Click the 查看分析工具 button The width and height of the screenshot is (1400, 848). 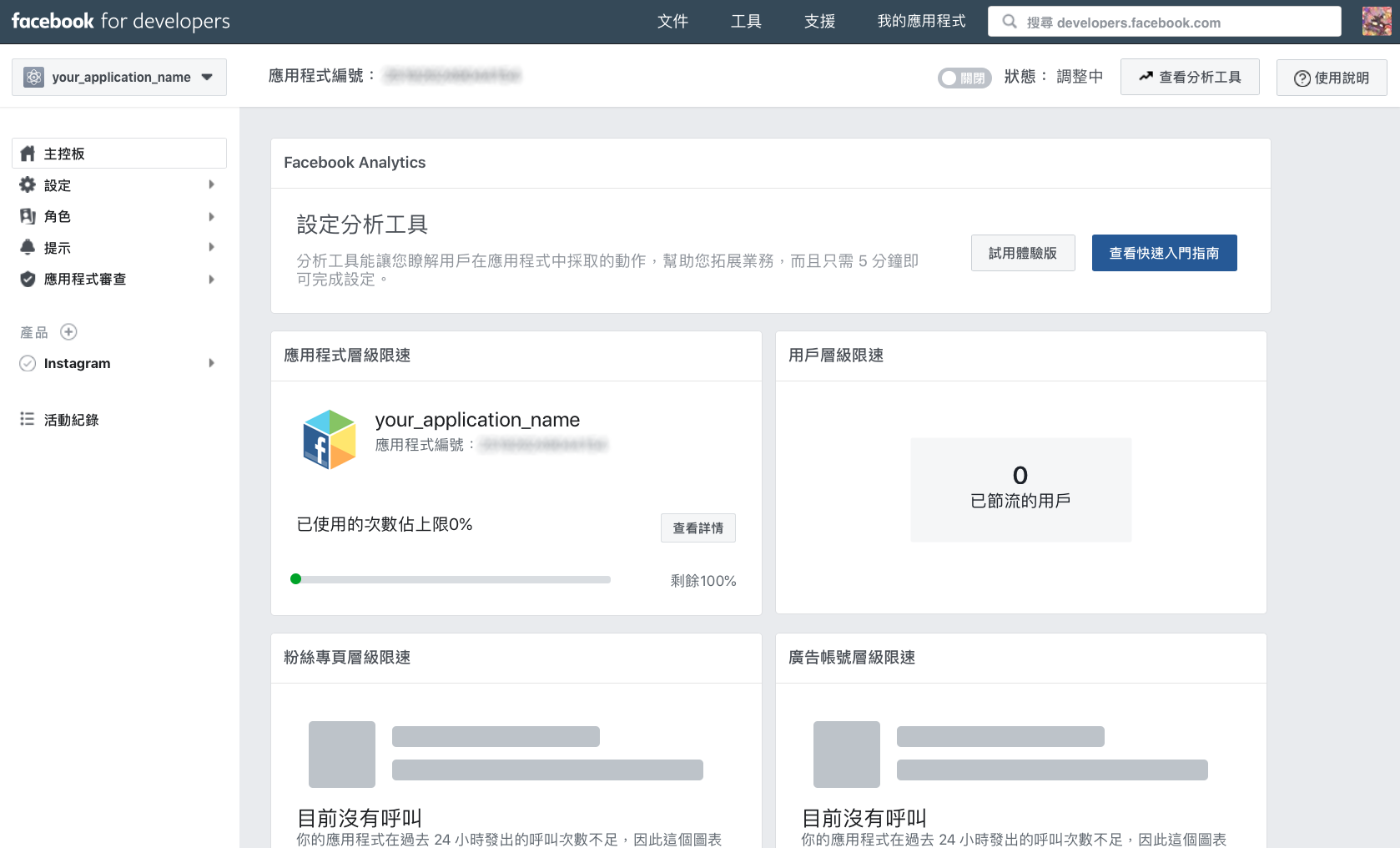point(1190,77)
